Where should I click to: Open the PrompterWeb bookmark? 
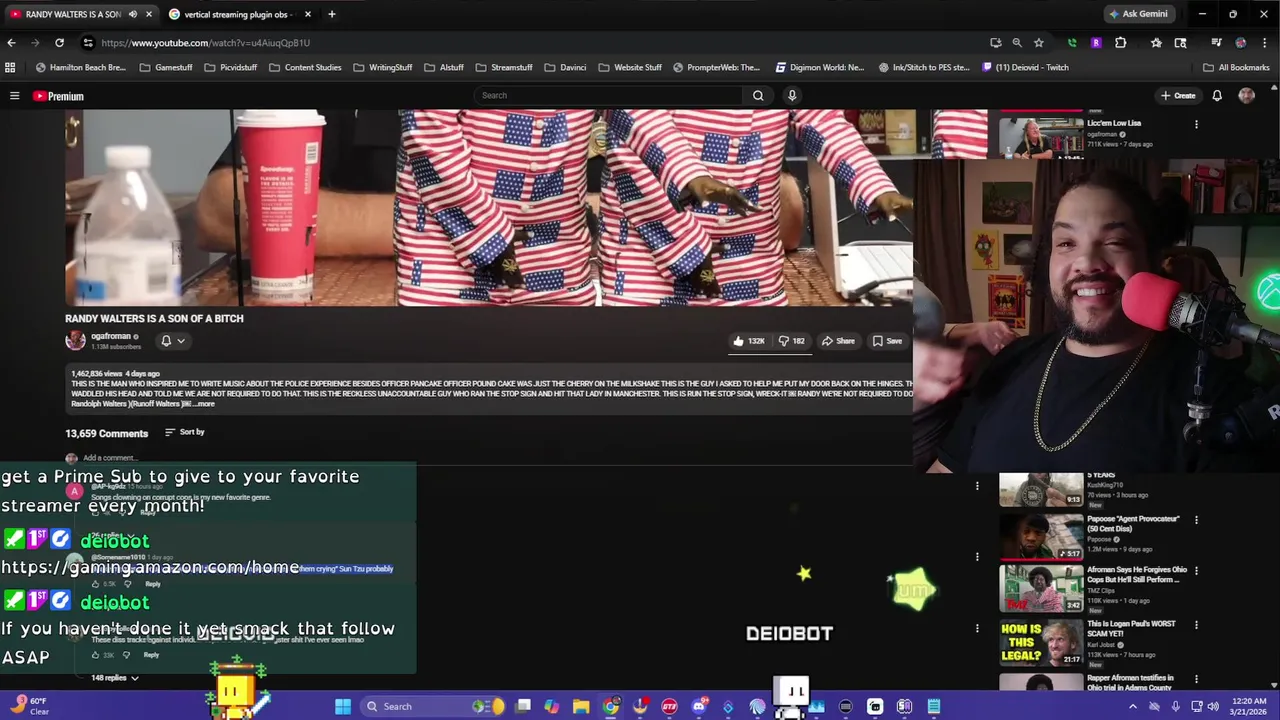[x=716, y=68]
